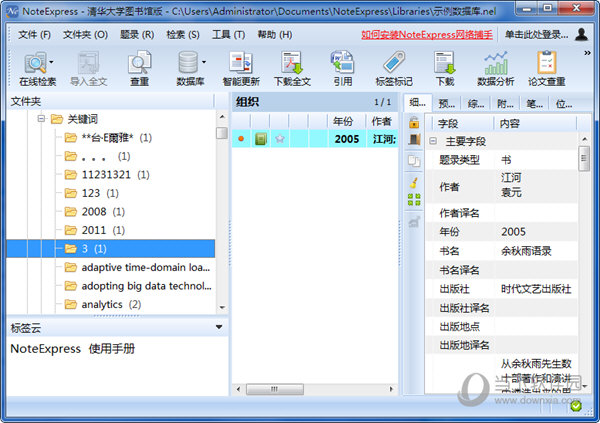The width and height of the screenshot is (600, 423).
Task: Click the NoteExpress tag in tag cloud
Action: click(x=46, y=349)
